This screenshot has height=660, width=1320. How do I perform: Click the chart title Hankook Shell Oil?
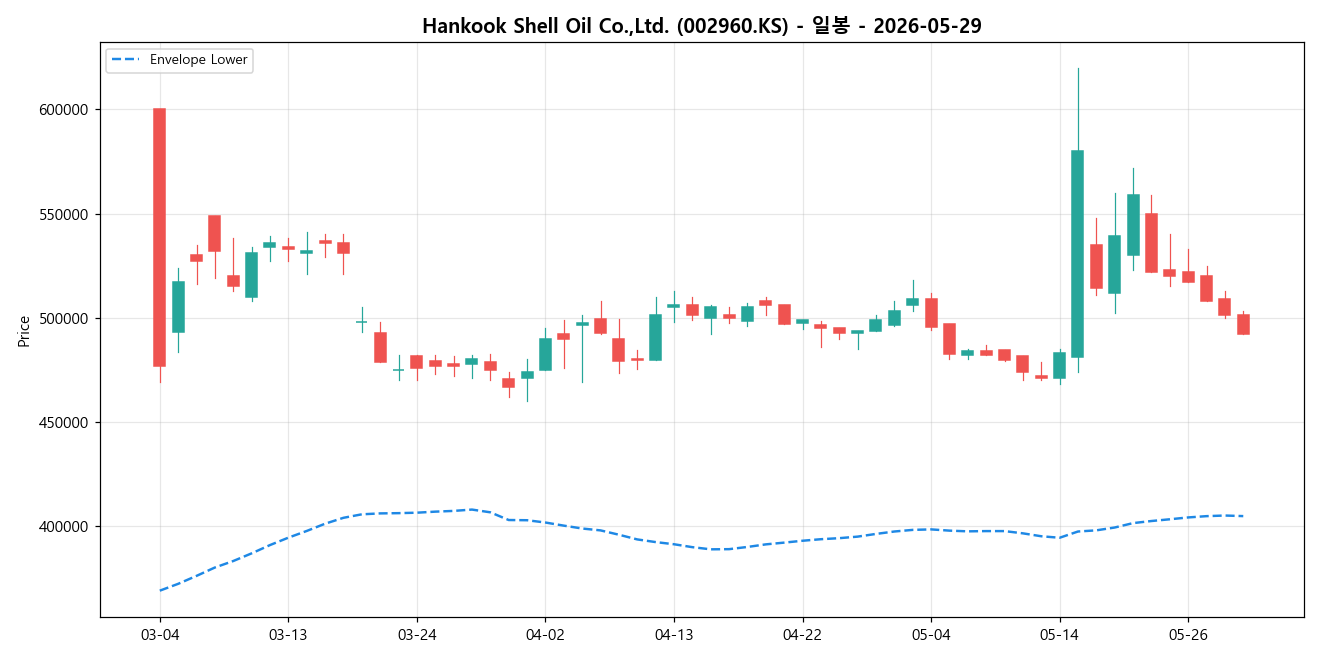tap(701, 26)
